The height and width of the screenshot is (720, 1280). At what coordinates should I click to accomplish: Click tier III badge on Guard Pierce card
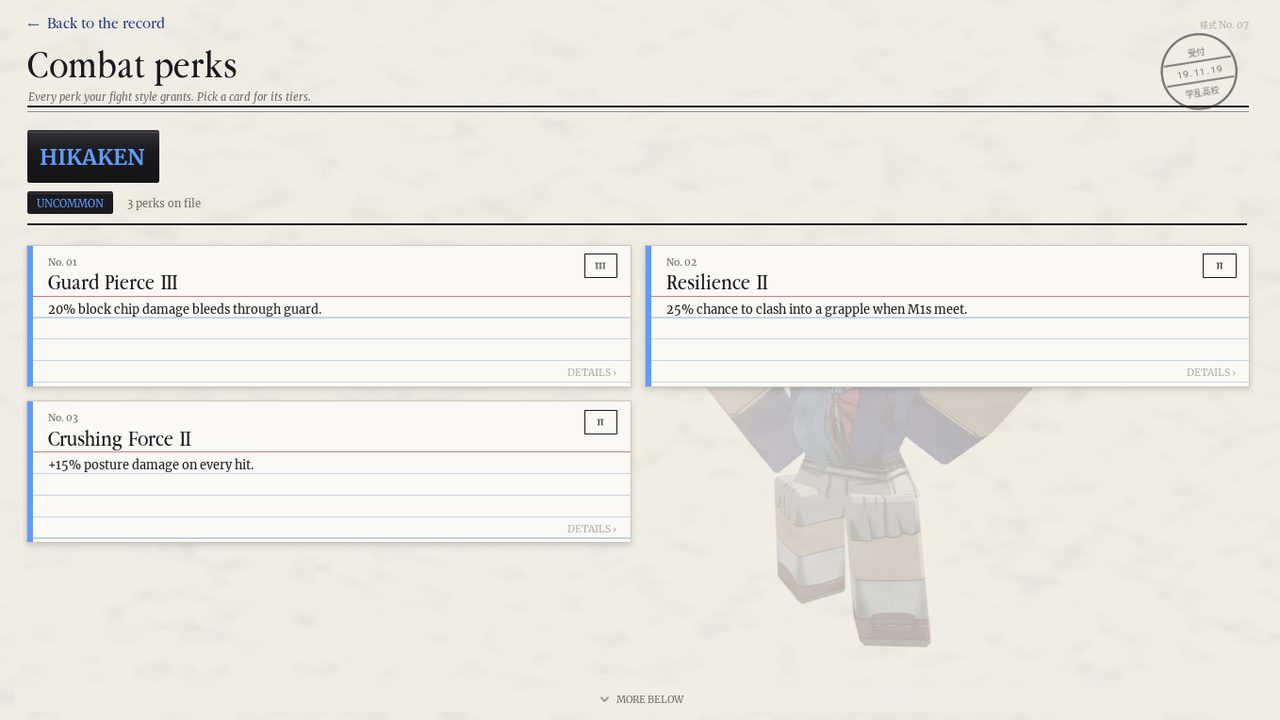[600, 266]
